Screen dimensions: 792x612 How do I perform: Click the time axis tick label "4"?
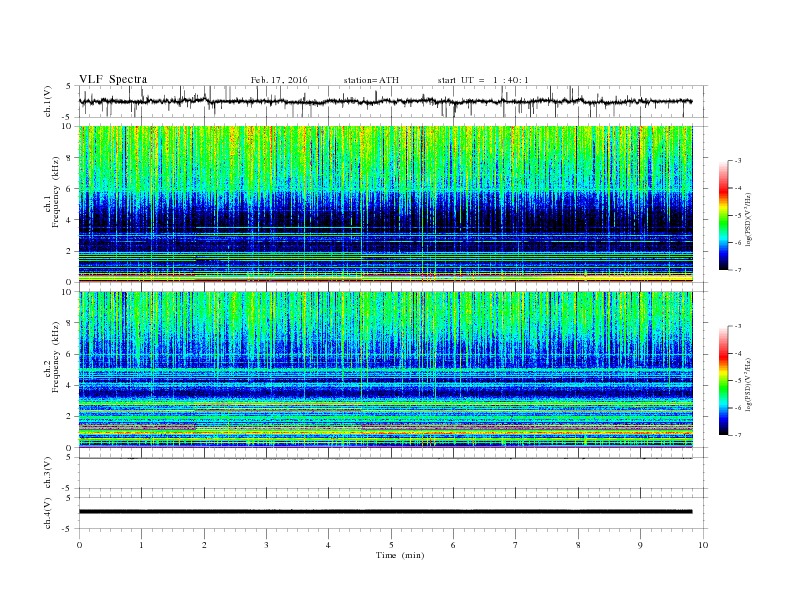[x=328, y=545]
